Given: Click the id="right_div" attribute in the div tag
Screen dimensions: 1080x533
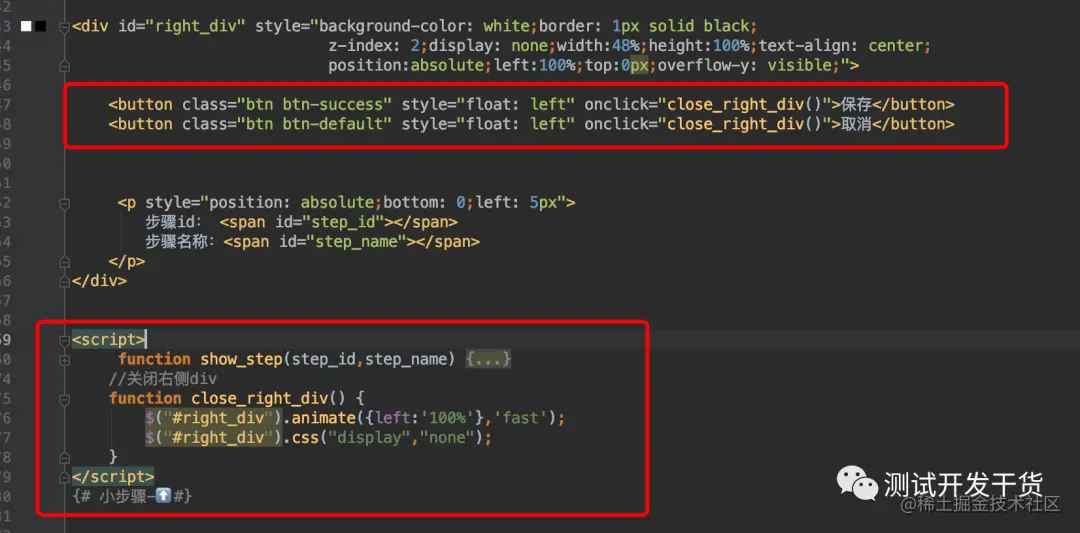Looking at the screenshot, I should (x=182, y=26).
